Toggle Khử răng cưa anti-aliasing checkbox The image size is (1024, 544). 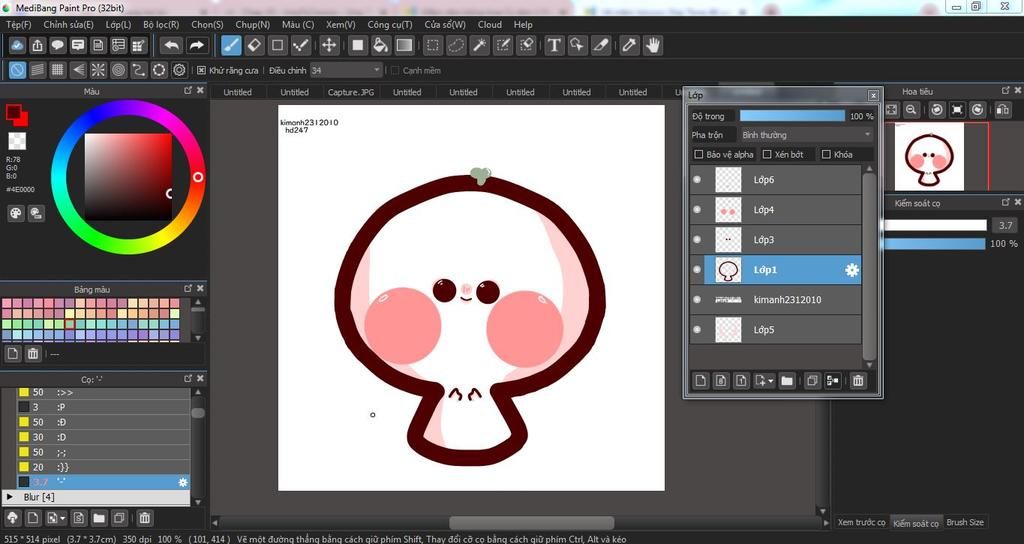[201, 70]
